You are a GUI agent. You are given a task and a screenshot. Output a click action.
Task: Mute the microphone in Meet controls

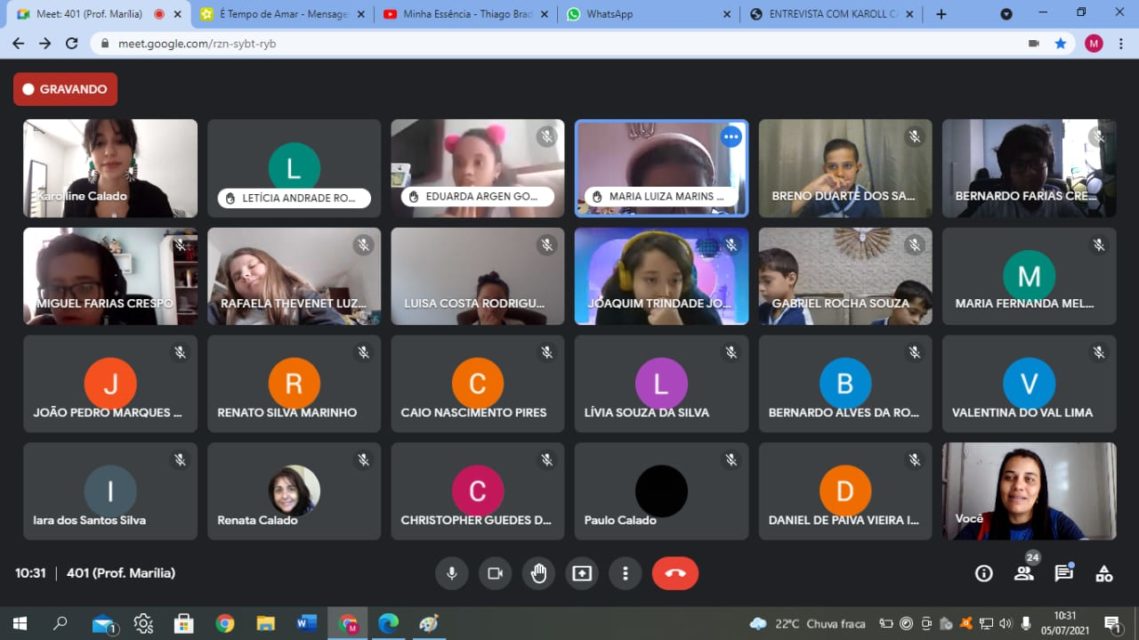pyautogui.click(x=451, y=573)
